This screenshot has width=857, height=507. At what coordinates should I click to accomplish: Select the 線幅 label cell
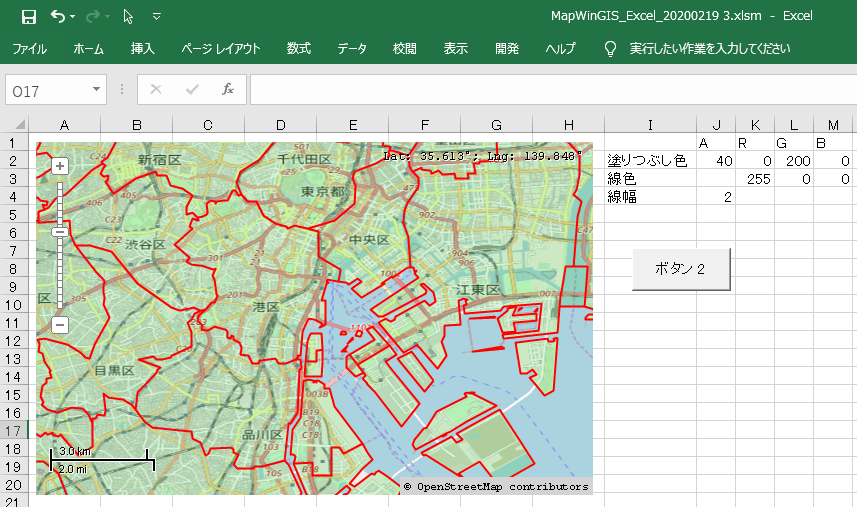(650, 197)
